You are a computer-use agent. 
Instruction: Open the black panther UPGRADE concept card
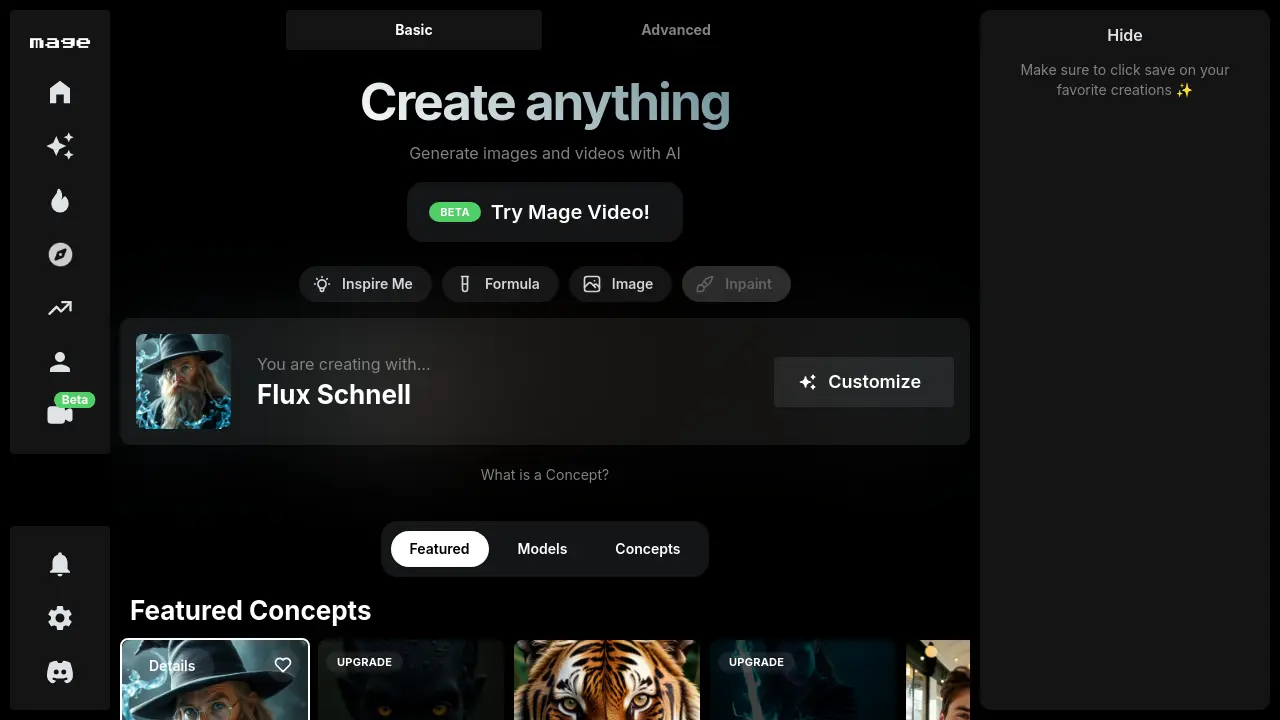pos(411,680)
